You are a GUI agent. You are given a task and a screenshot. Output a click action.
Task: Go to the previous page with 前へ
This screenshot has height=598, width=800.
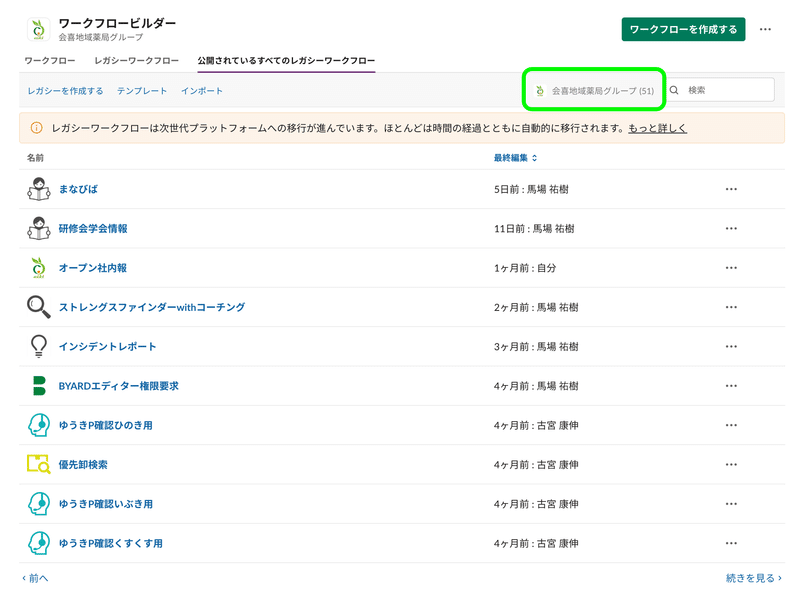pyautogui.click(x=35, y=578)
